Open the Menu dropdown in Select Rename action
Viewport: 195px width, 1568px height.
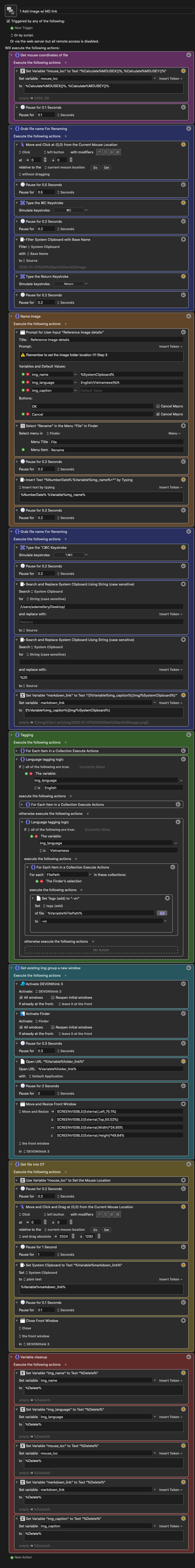[x=175, y=433]
